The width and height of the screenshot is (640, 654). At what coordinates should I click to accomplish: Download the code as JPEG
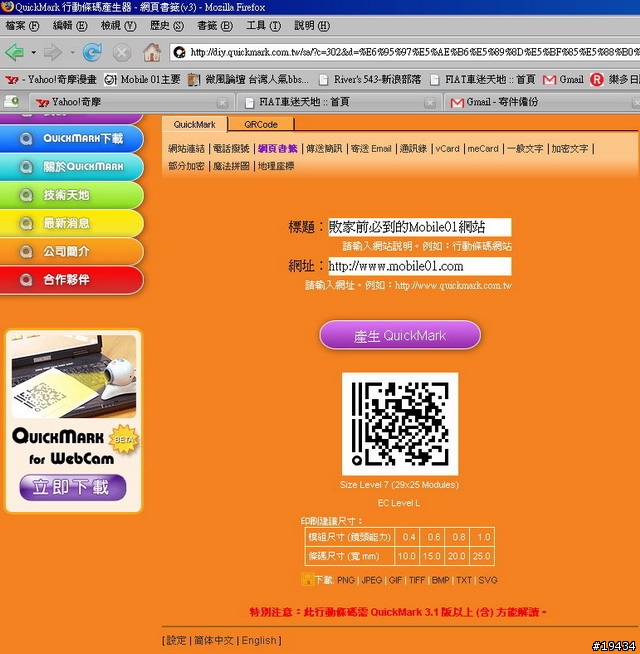click(x=372, y=580)
